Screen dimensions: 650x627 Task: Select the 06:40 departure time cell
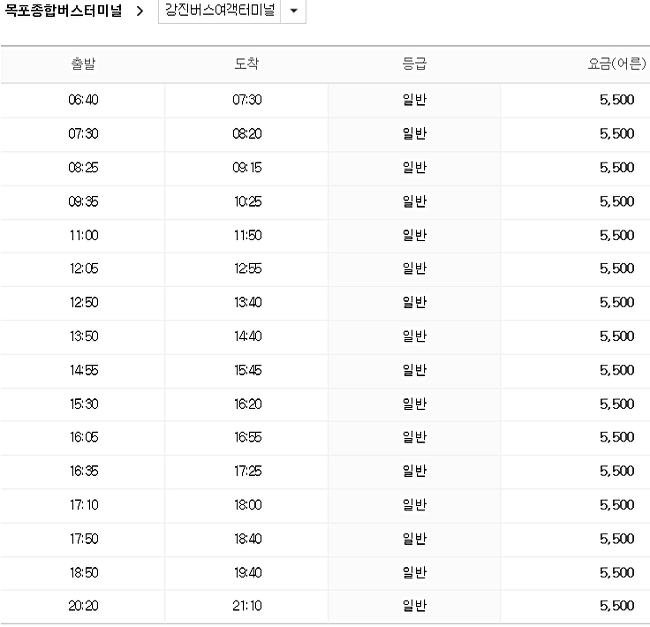click(83, 100)
